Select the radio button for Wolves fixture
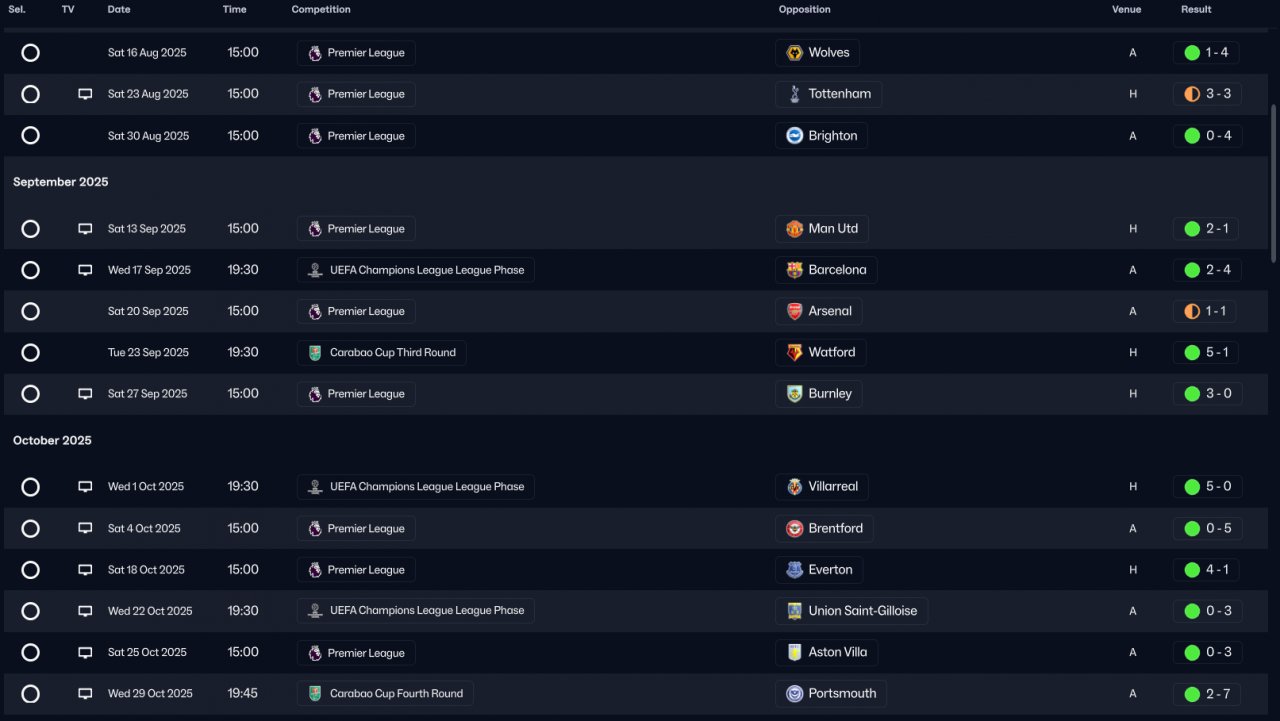 coord(31,53)
